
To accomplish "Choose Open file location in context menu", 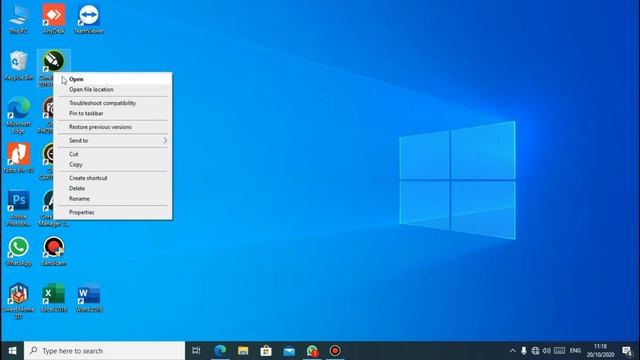I will click(113, 89).
